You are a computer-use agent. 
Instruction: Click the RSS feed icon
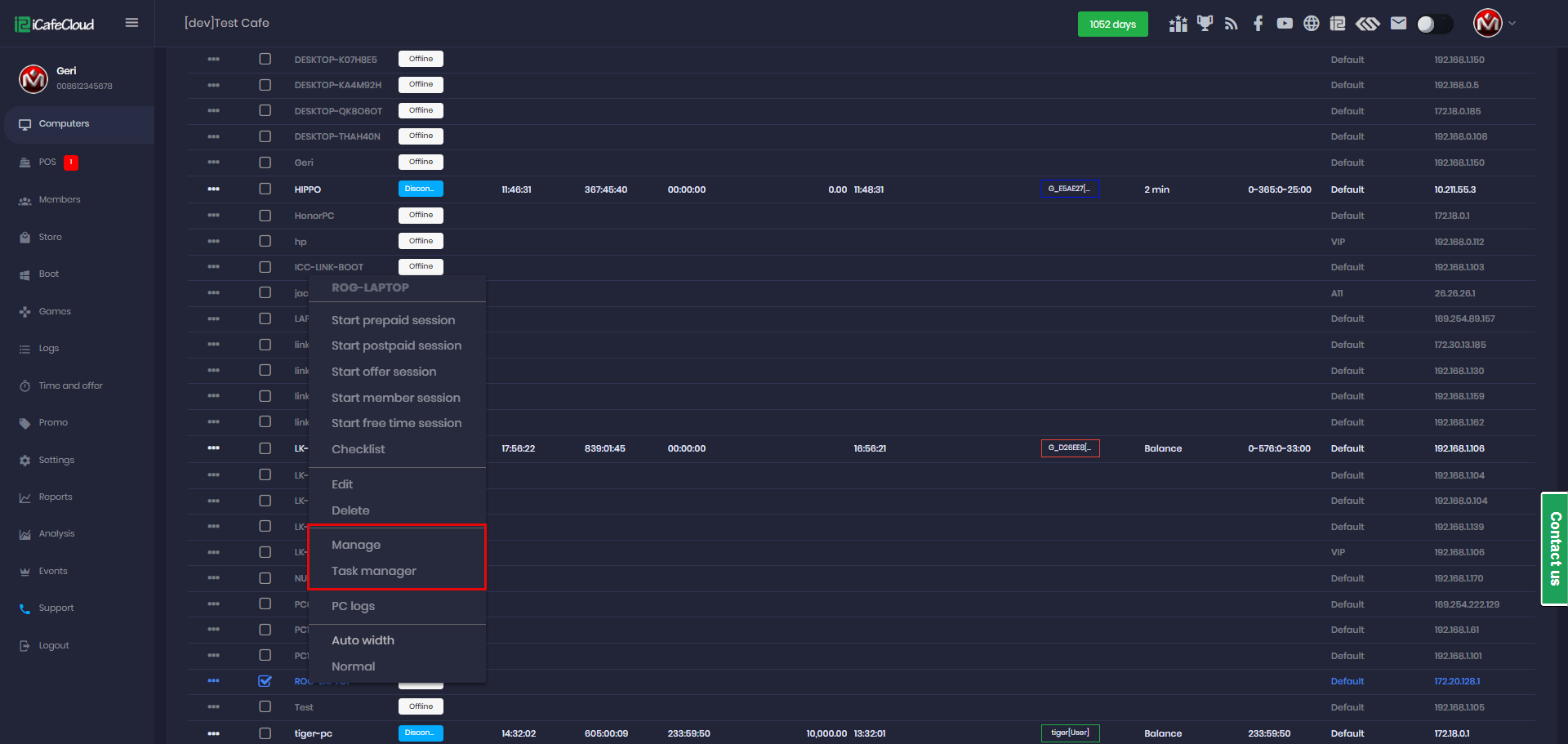coord(1231,24)
